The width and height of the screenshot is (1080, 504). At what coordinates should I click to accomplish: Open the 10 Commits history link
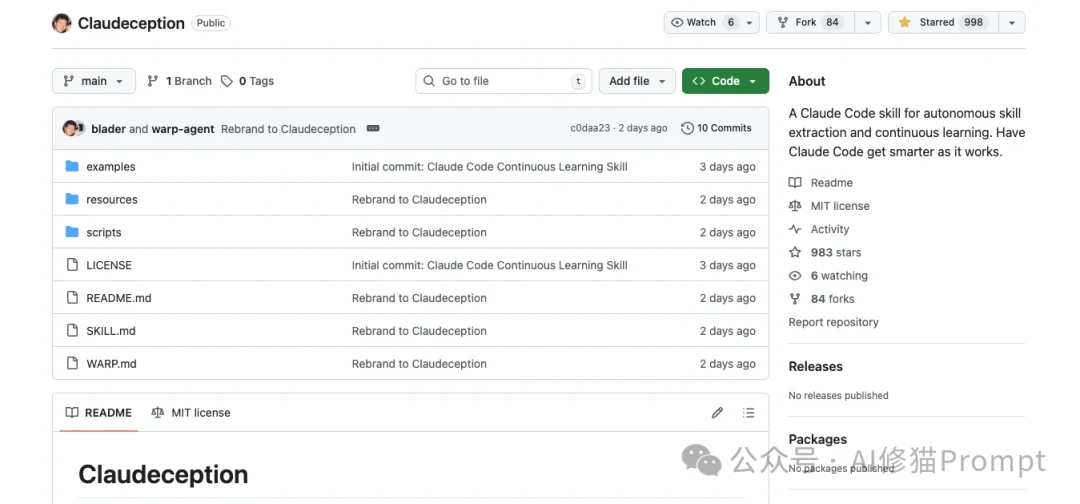716,128
